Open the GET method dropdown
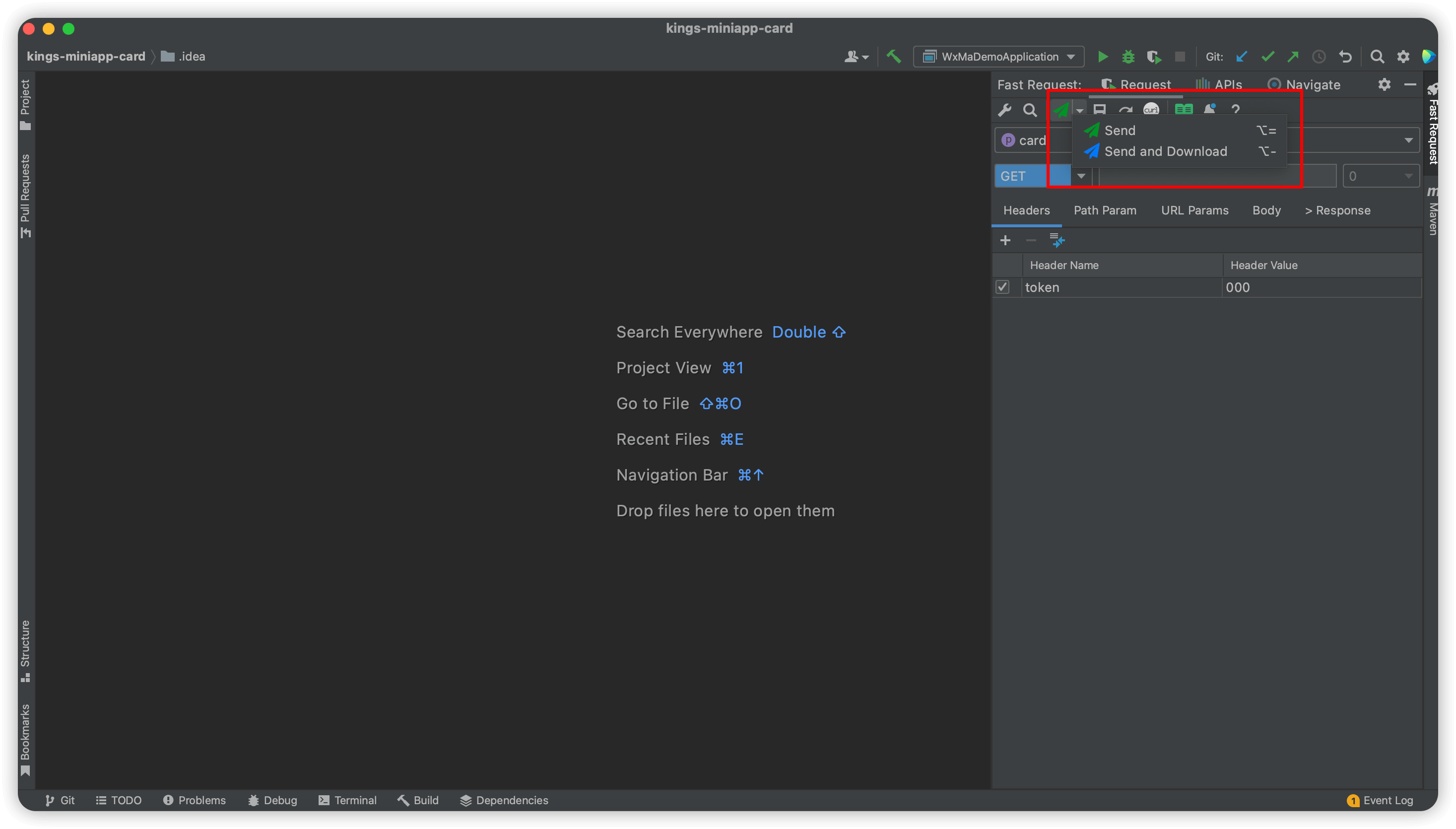Screen dimensions: 1456x829 coord(1081,176)
